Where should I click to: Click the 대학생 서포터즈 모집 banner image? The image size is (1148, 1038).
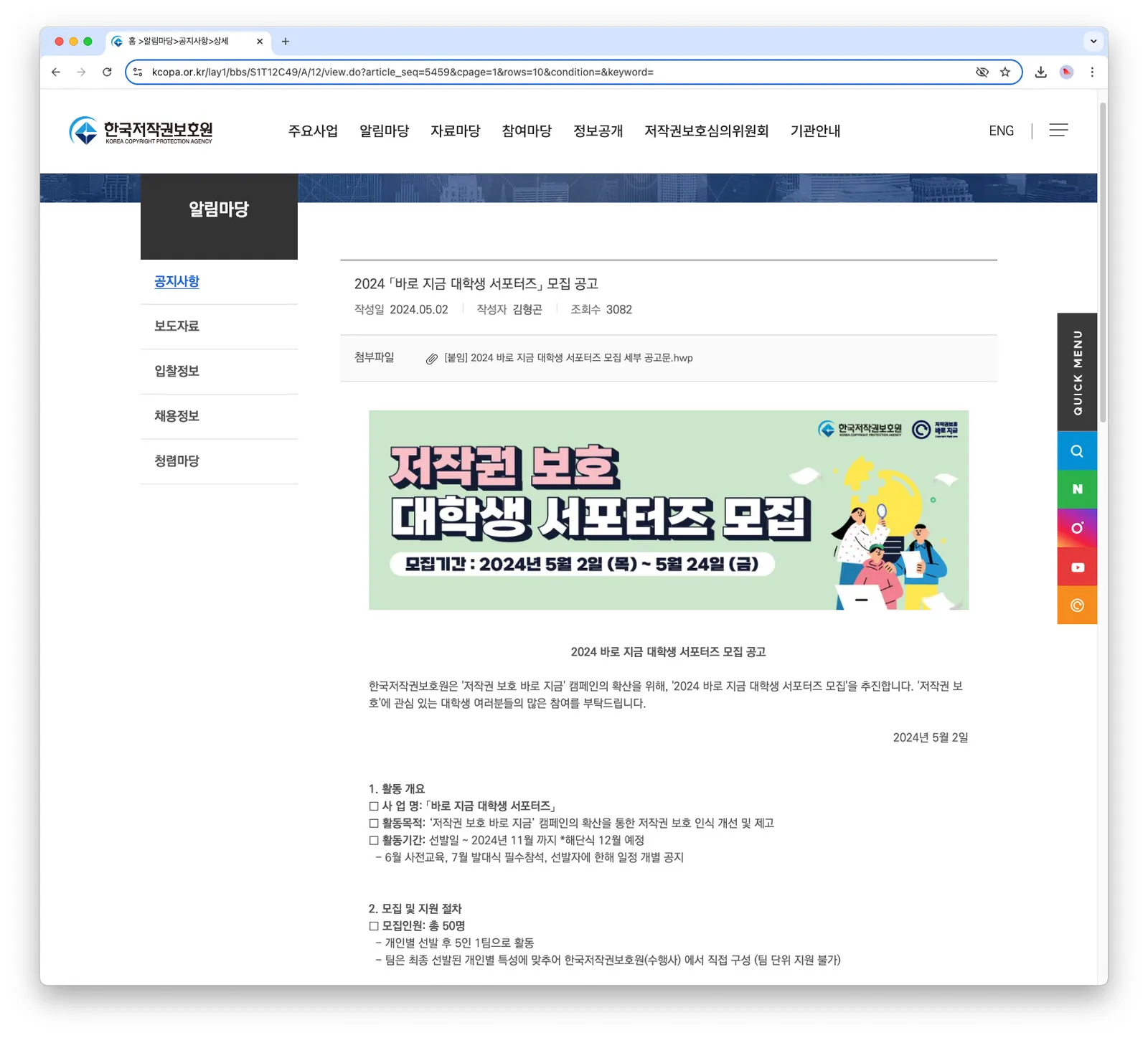(x=669, y=510)
